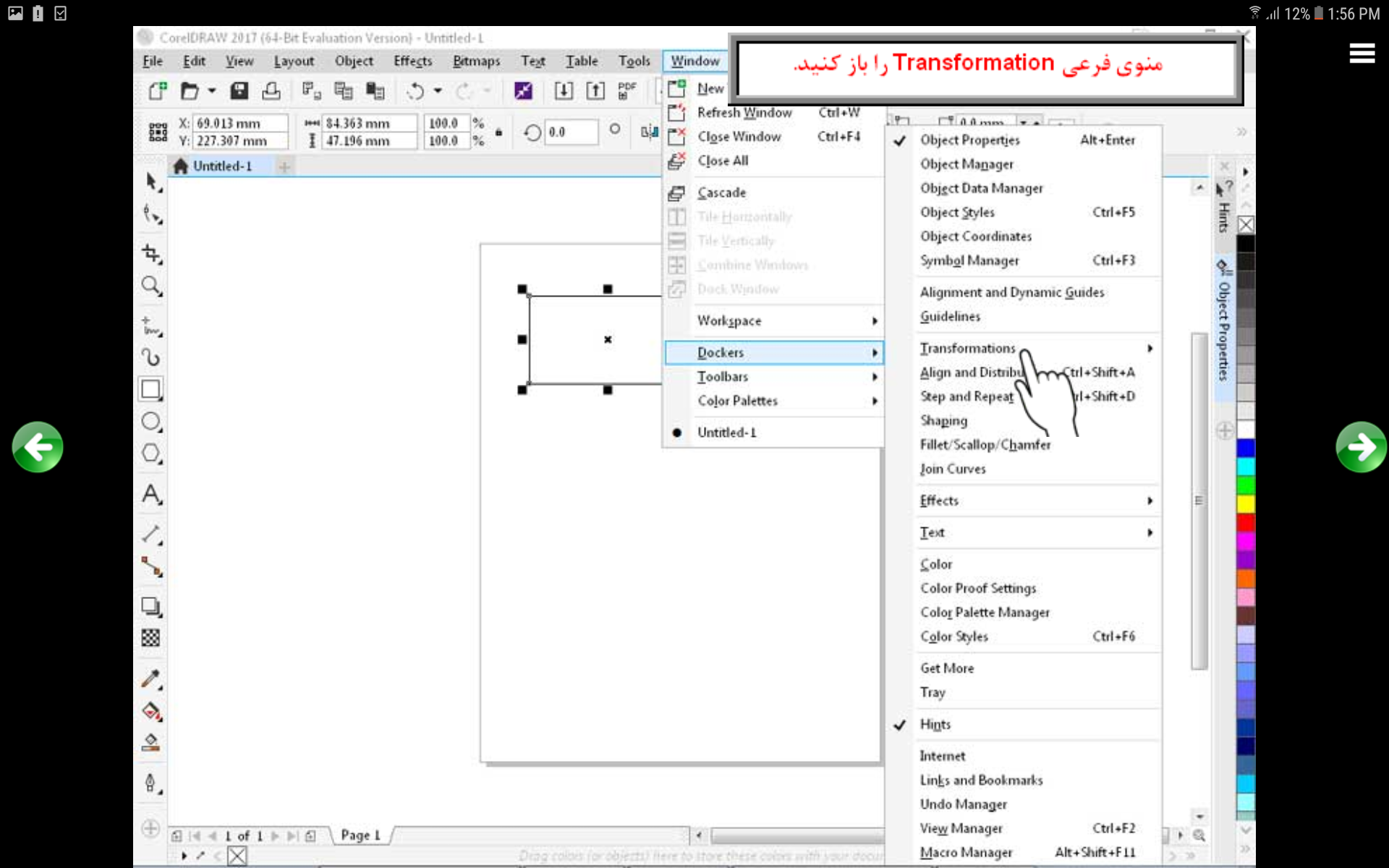Click the New document toolbar icon
This screenshot has width=1389, height=868.
point(157,91)
